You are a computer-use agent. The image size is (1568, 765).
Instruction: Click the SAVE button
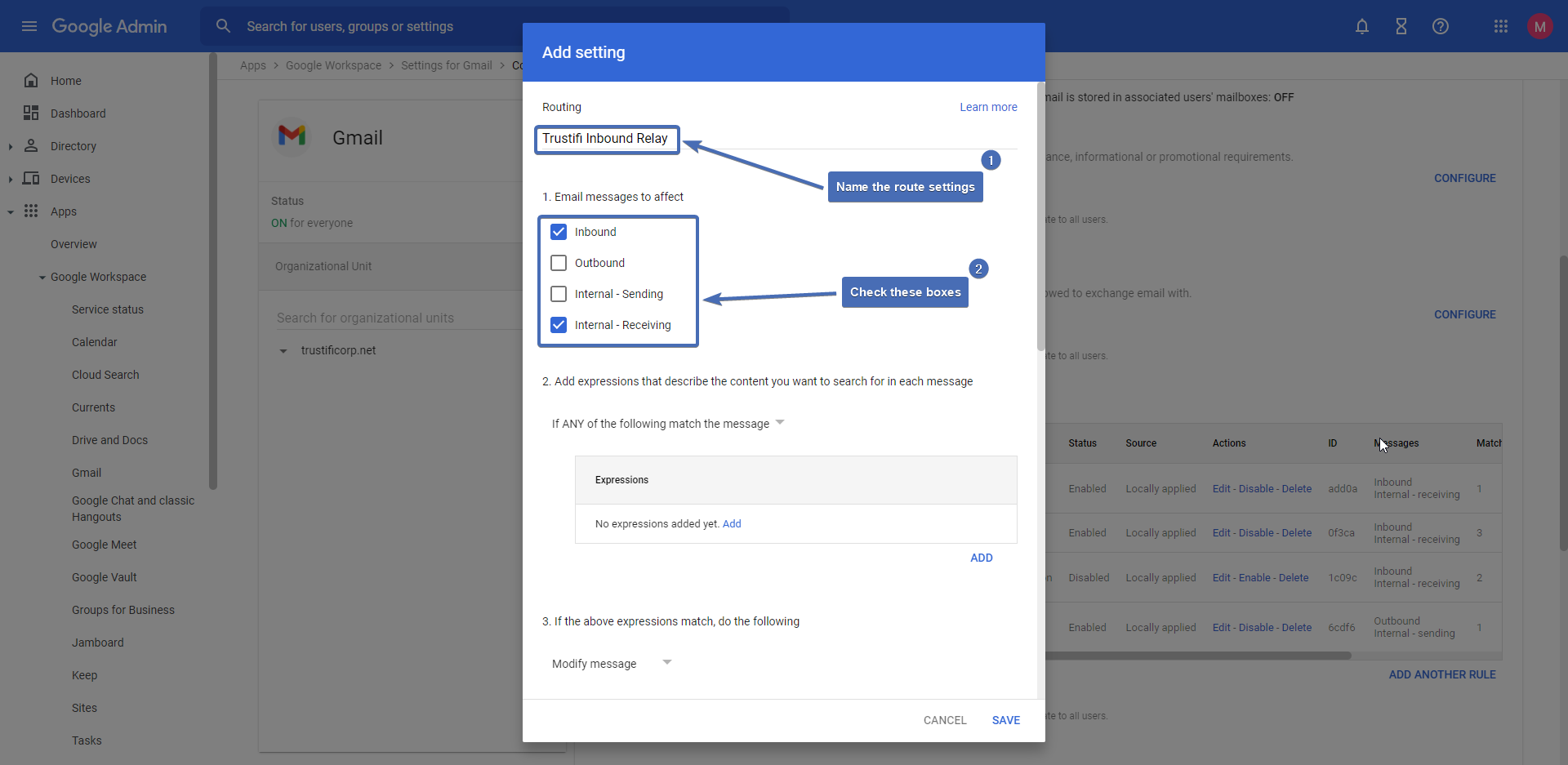pos(1006,720)
